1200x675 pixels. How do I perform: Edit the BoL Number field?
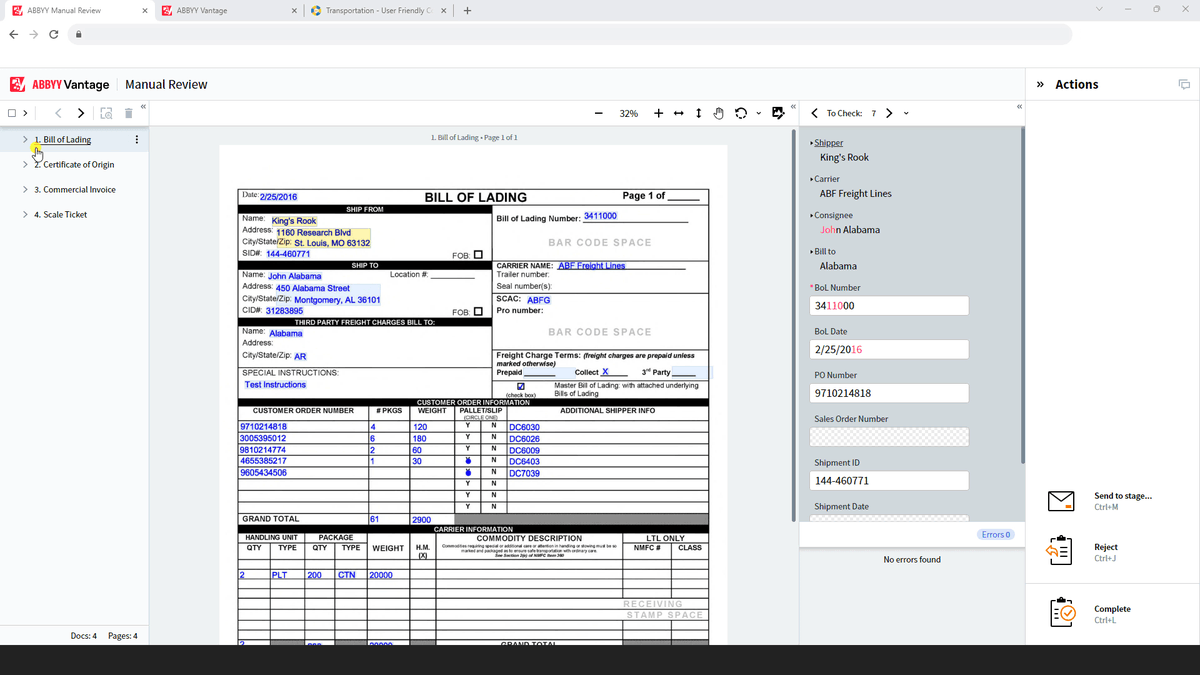pyautogui.click(x=889, y=306)
